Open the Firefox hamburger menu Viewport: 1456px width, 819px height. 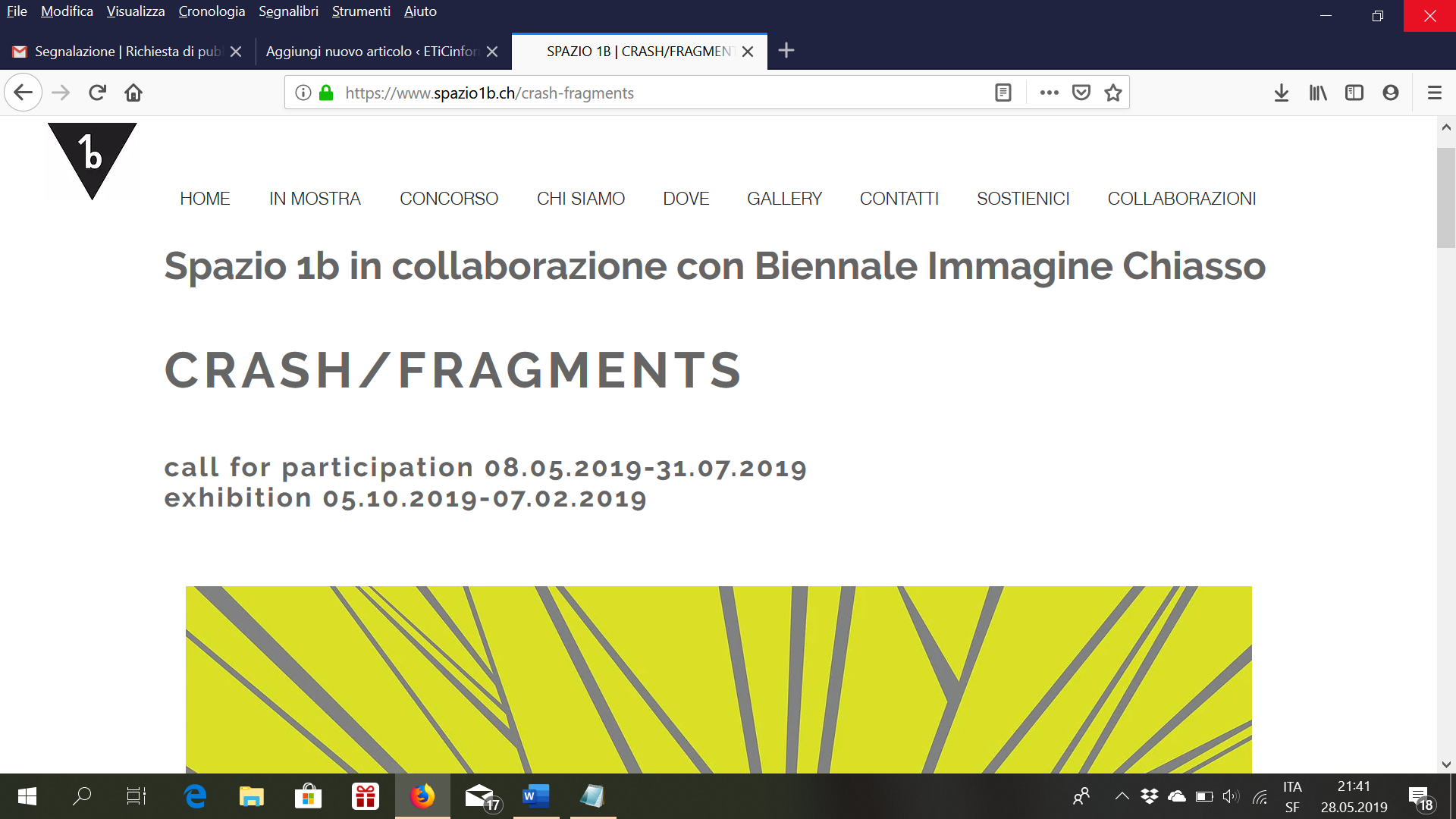(x=1434, y=93)
